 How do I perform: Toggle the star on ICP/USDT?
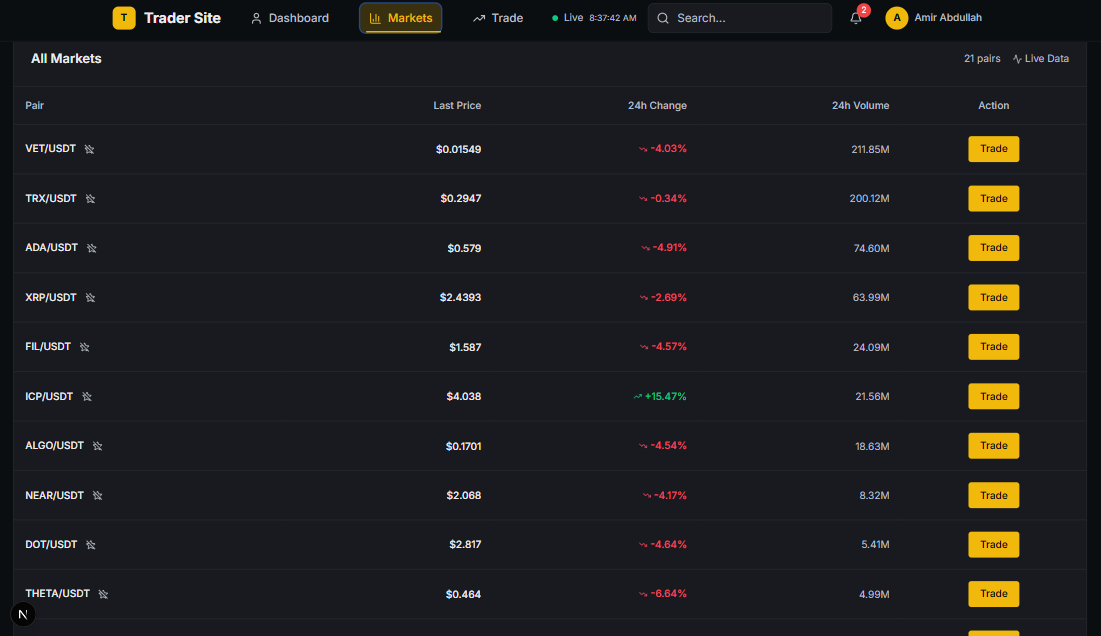click(x=86, y=396)
